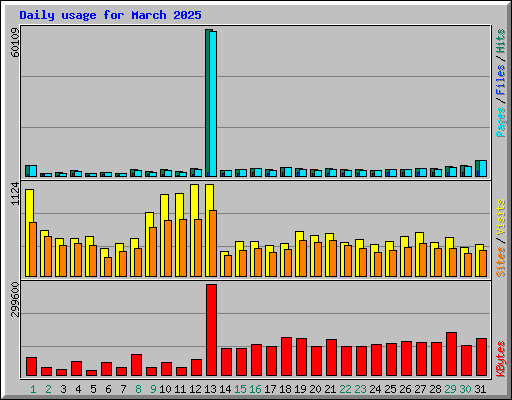Click the tall hits bar for day 13
Screen dimensions: 512x400
tap(207, 103)
